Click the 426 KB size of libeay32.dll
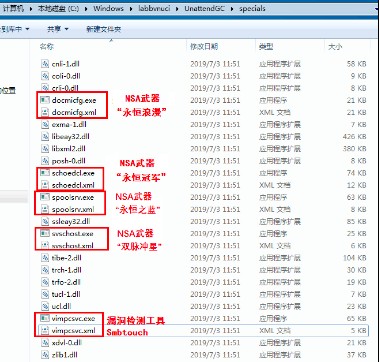This screenshot has height=362, width=379. click(x=354, y=137)
